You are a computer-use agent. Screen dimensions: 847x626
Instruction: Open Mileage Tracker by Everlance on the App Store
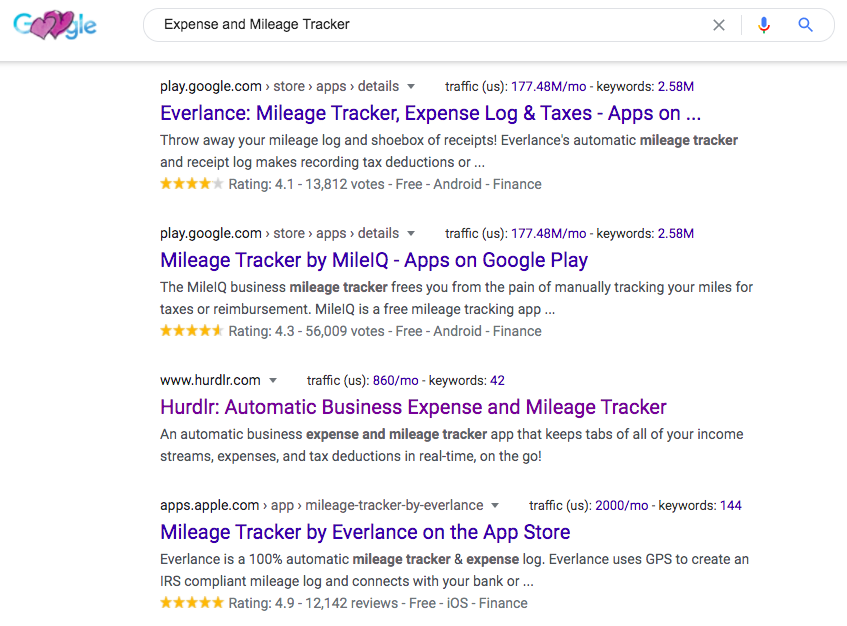(365, 533)
